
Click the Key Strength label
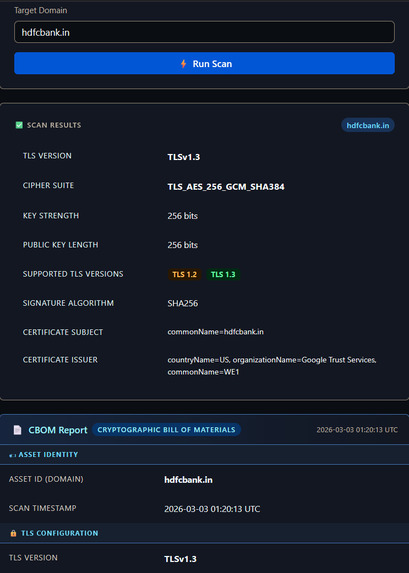(x=51, y=216)
